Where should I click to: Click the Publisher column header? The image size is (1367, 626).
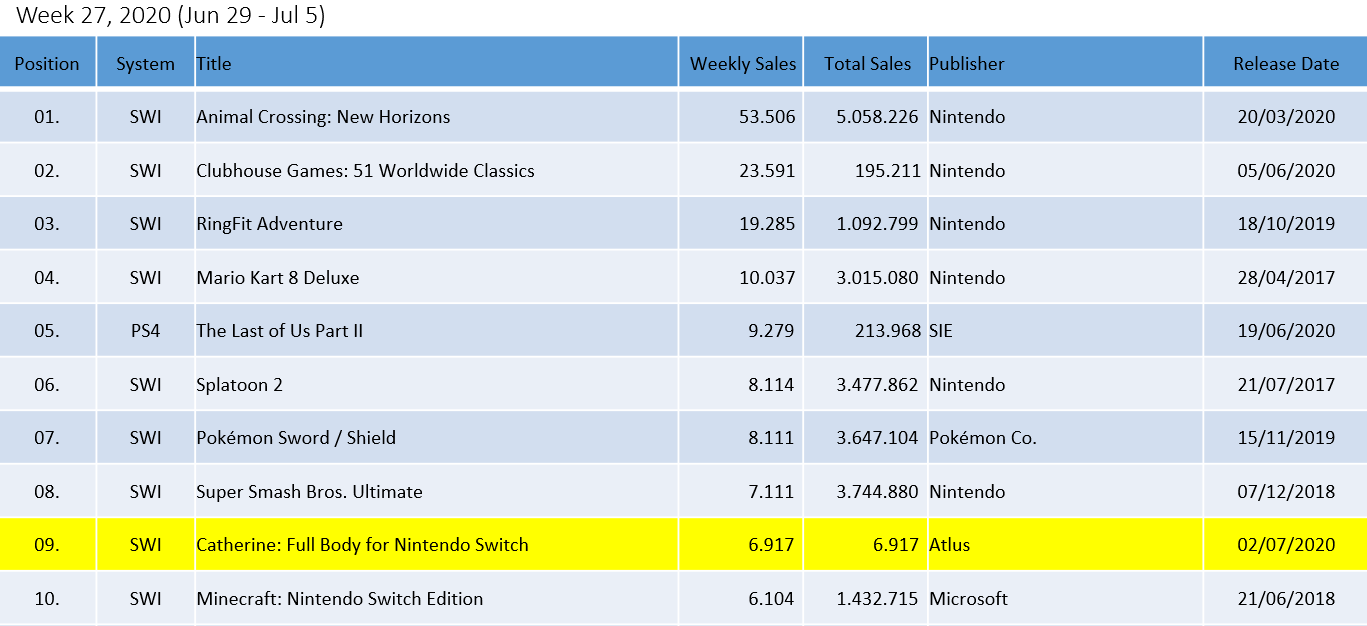[x=1065, y=63]
